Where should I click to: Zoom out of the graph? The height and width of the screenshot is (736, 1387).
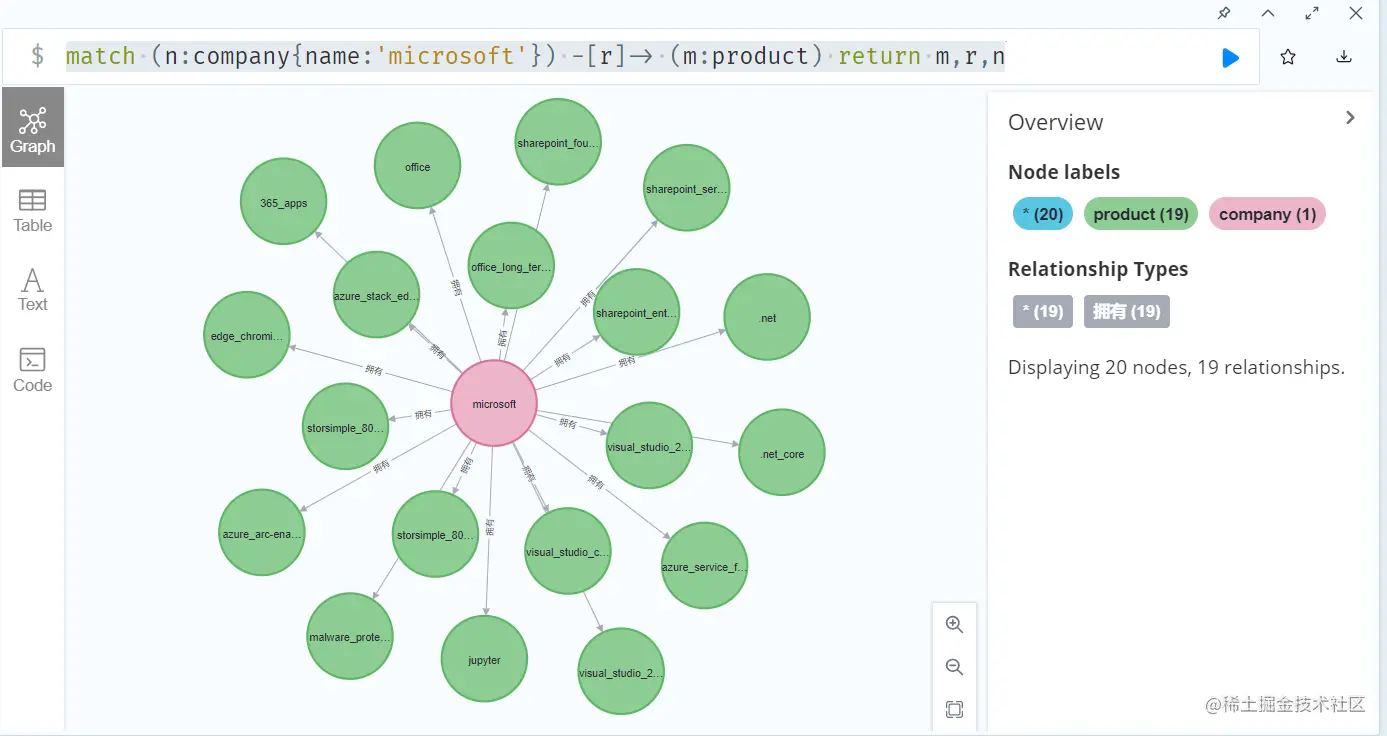point(954,667)
